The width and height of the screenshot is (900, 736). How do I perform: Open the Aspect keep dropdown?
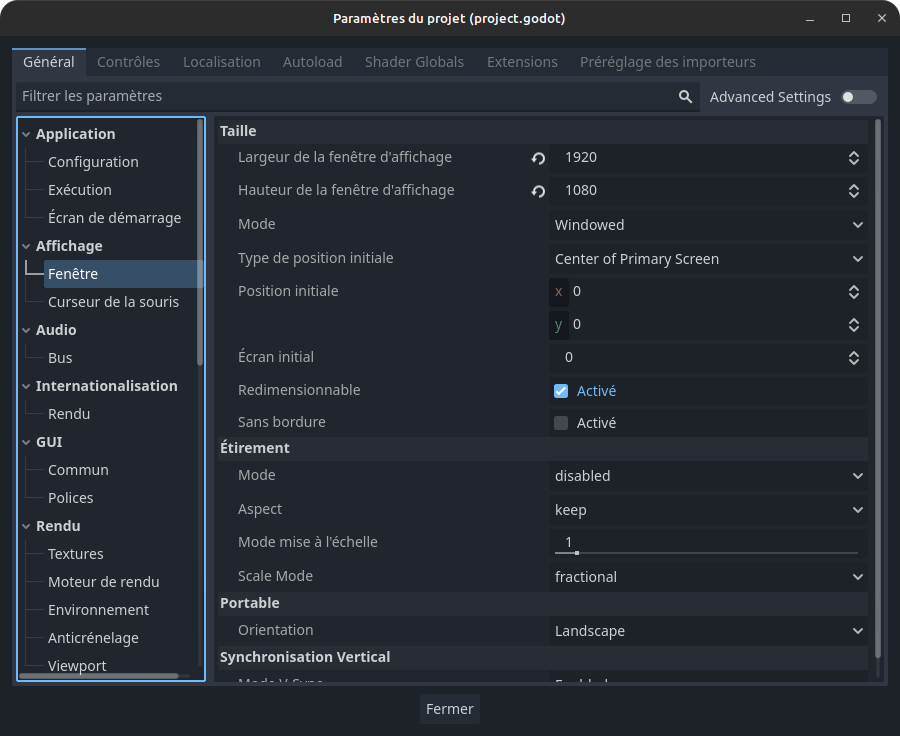708,510
